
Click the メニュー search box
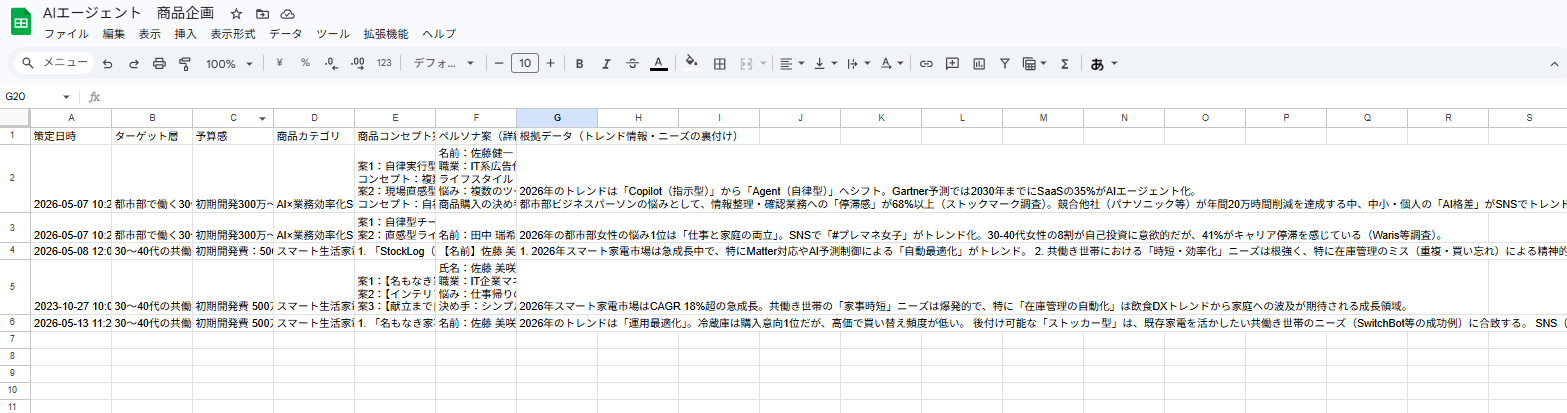(x=56, y=63)
